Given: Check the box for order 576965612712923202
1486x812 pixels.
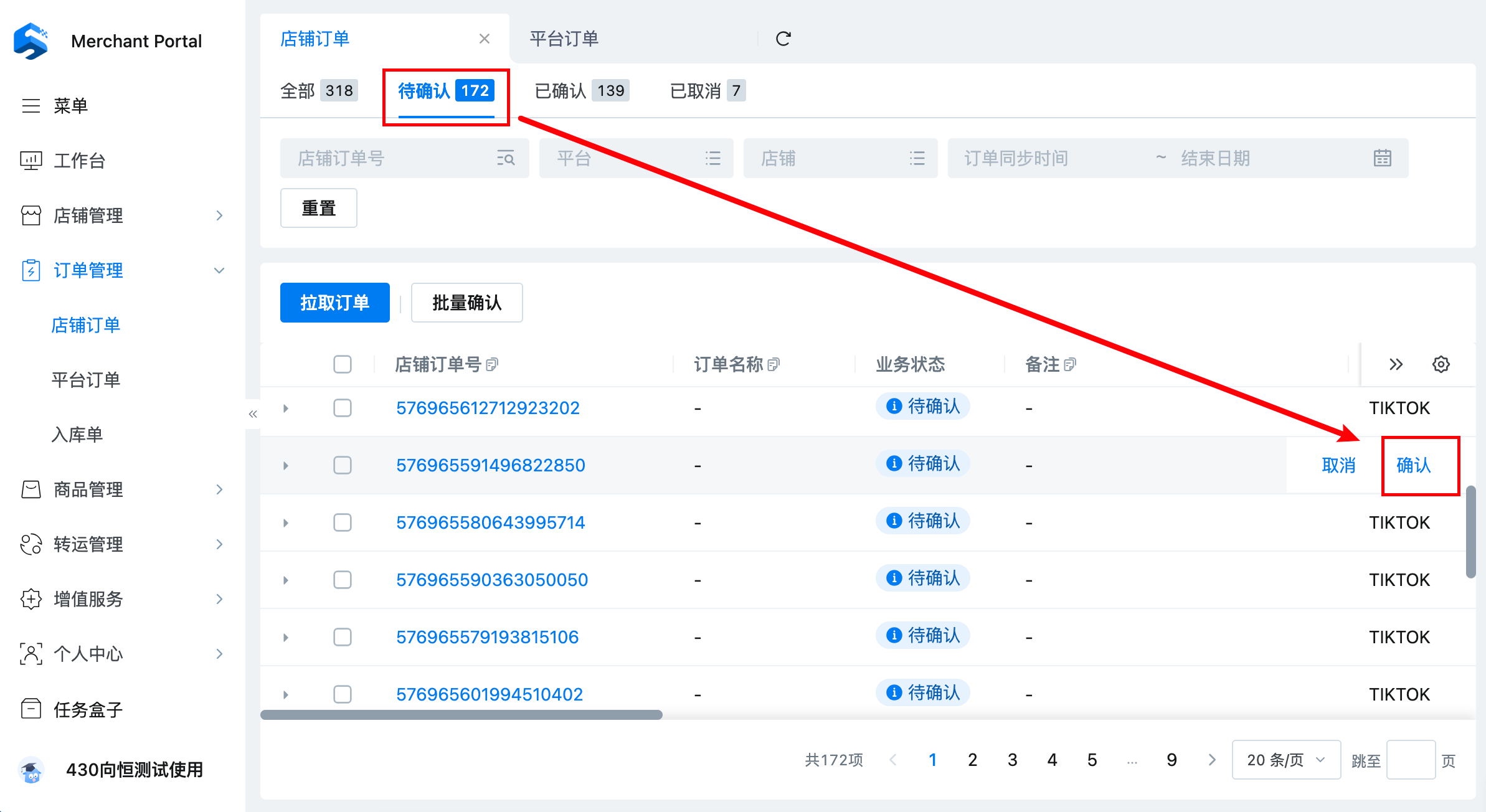Looking at the screenshot, I should (343, 408).
